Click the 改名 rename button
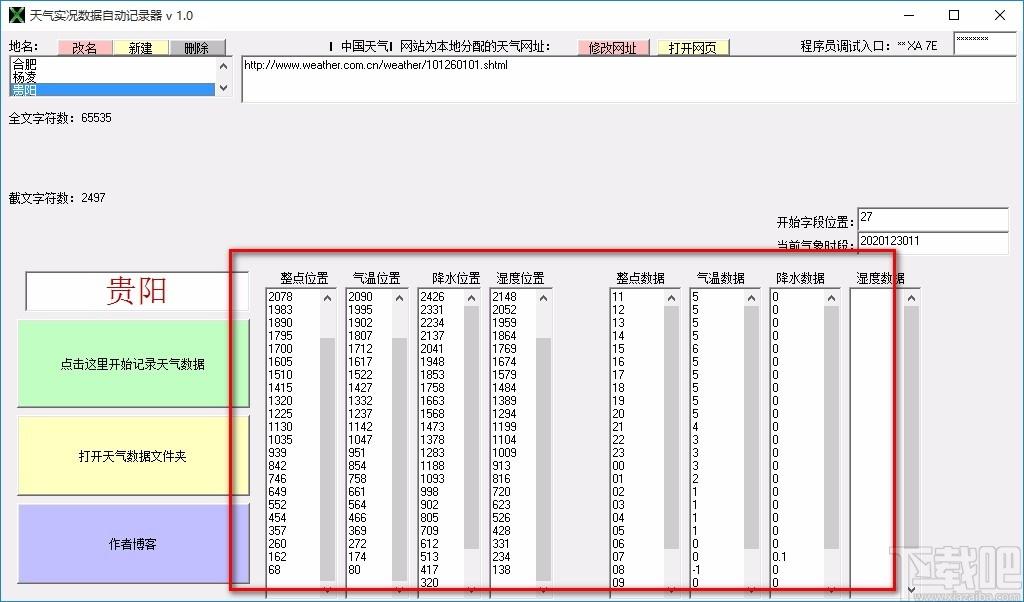The width and height of the screenshot is (1024, 602). [x=85, y=48]
